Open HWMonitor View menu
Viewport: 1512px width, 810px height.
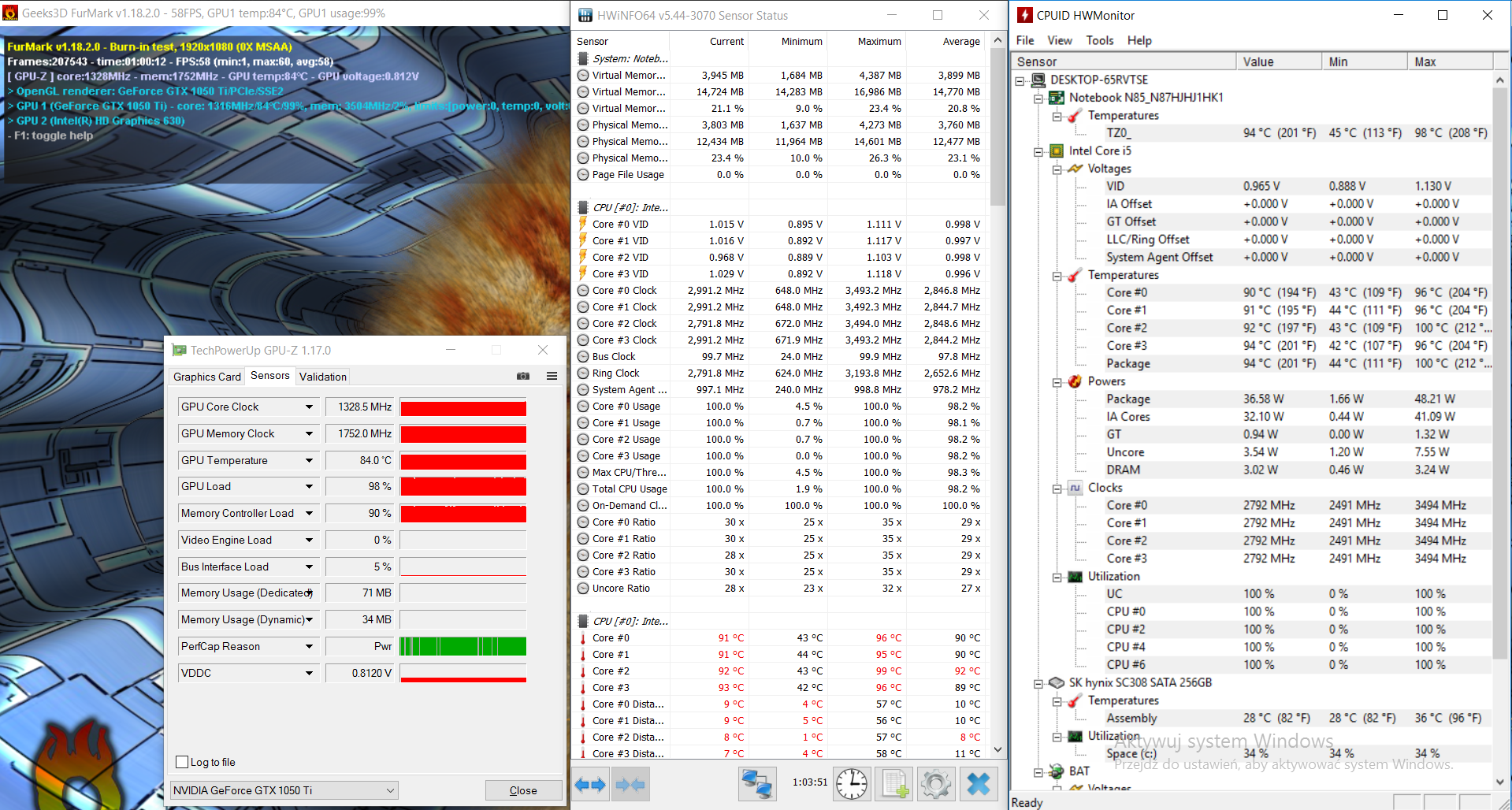1059,40
